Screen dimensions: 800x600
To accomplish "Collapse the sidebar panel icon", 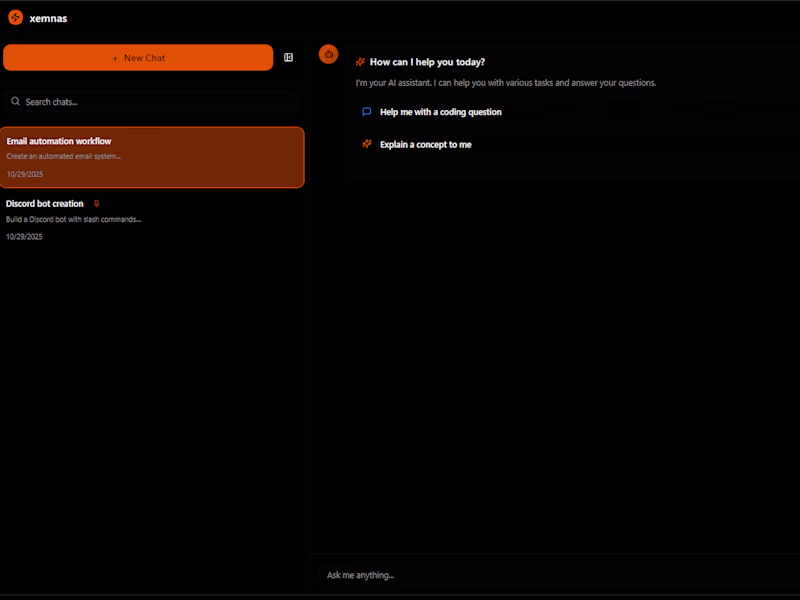I will point(289,58).
